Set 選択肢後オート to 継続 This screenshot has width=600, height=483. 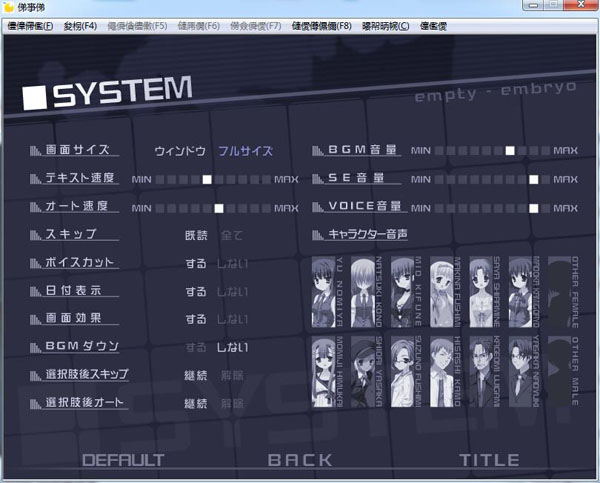[x=196, y=403]
